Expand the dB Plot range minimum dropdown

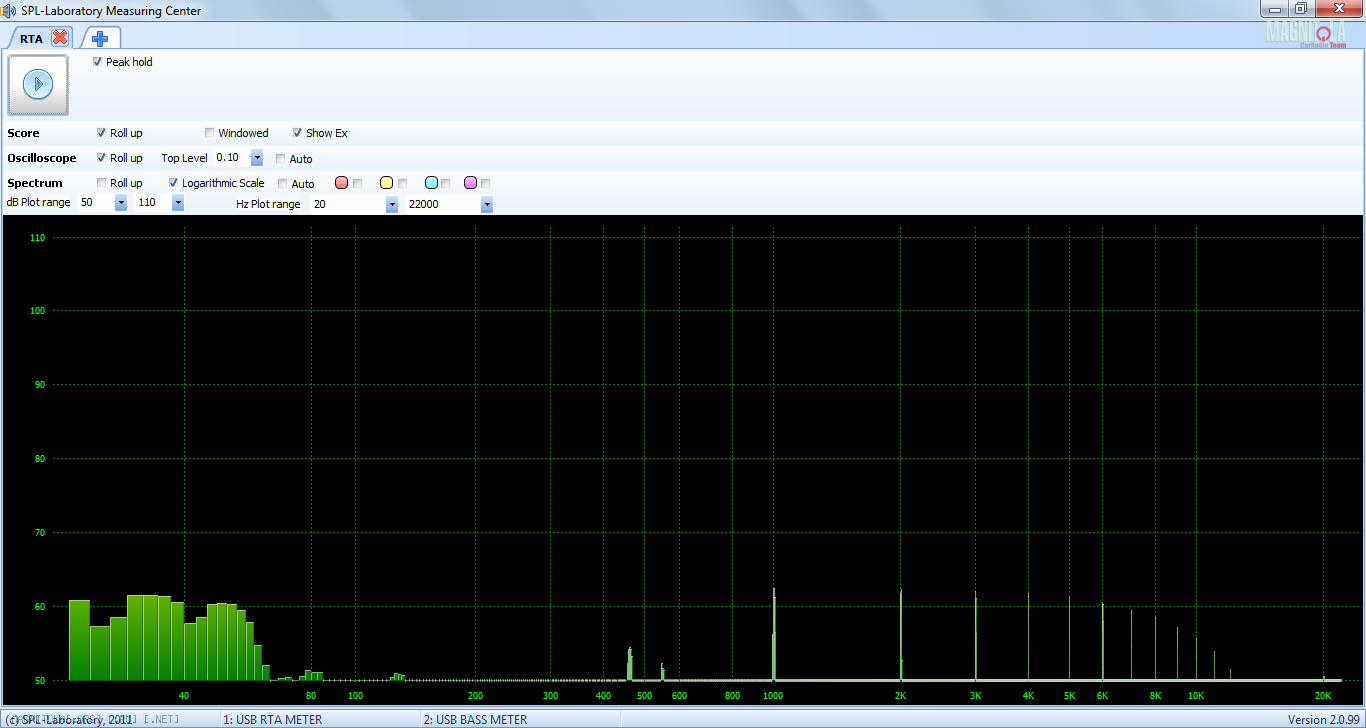(121, 203)
